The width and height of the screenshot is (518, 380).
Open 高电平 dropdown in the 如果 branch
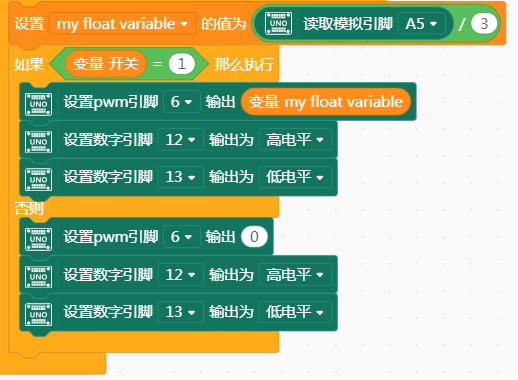point(295,140)
